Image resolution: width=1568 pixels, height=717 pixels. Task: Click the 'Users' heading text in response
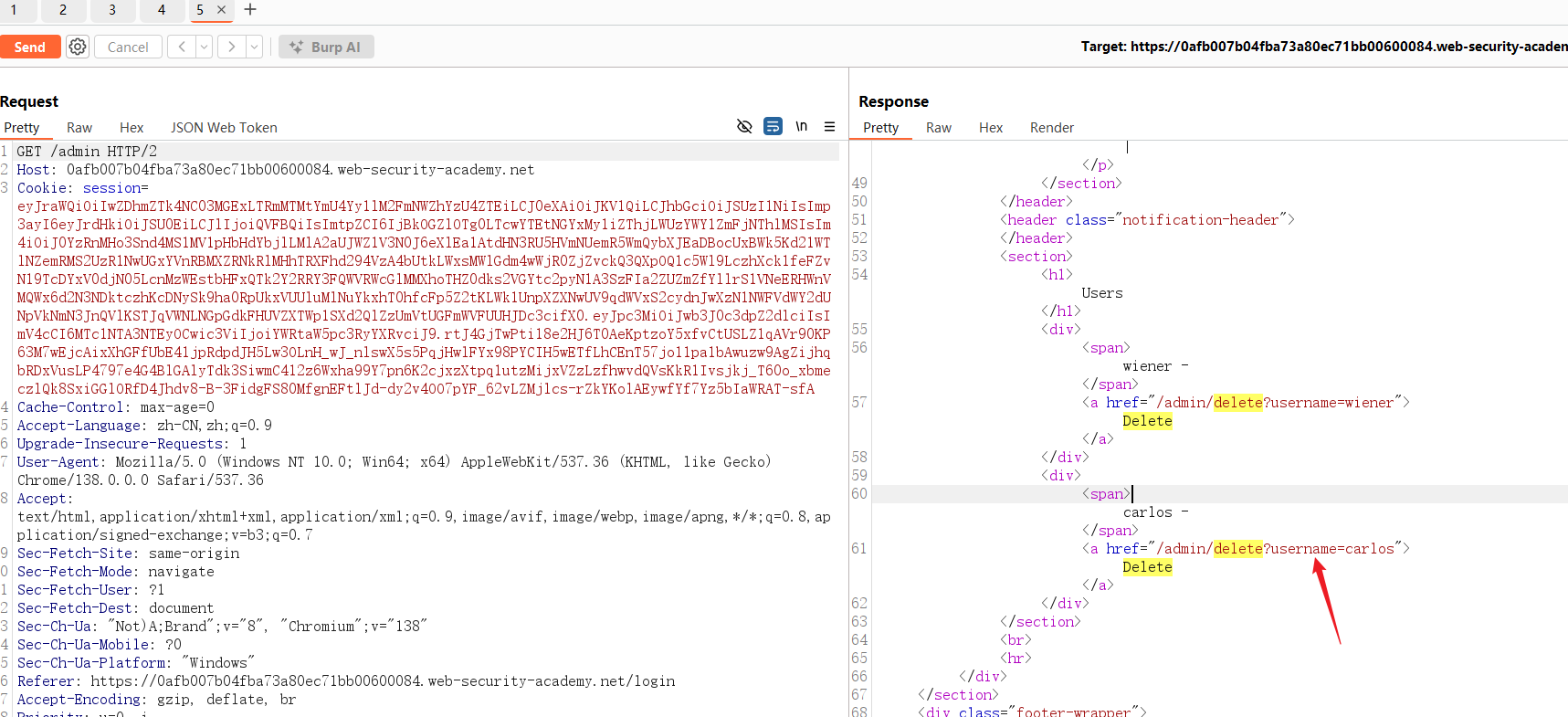pos(1102,293)
